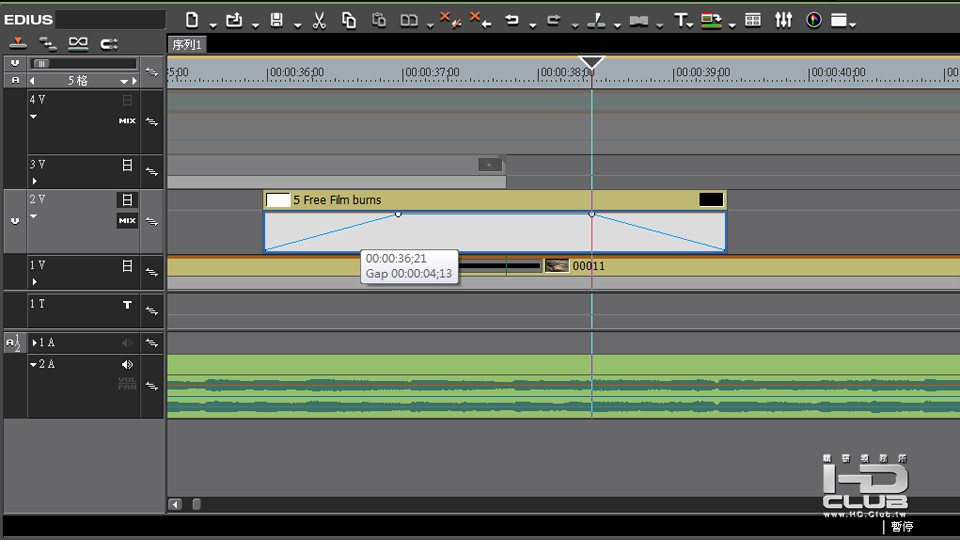The image size is (960, 540).
Task: Click first opacity keyframe point on mixer line
Action: (398, 214)
